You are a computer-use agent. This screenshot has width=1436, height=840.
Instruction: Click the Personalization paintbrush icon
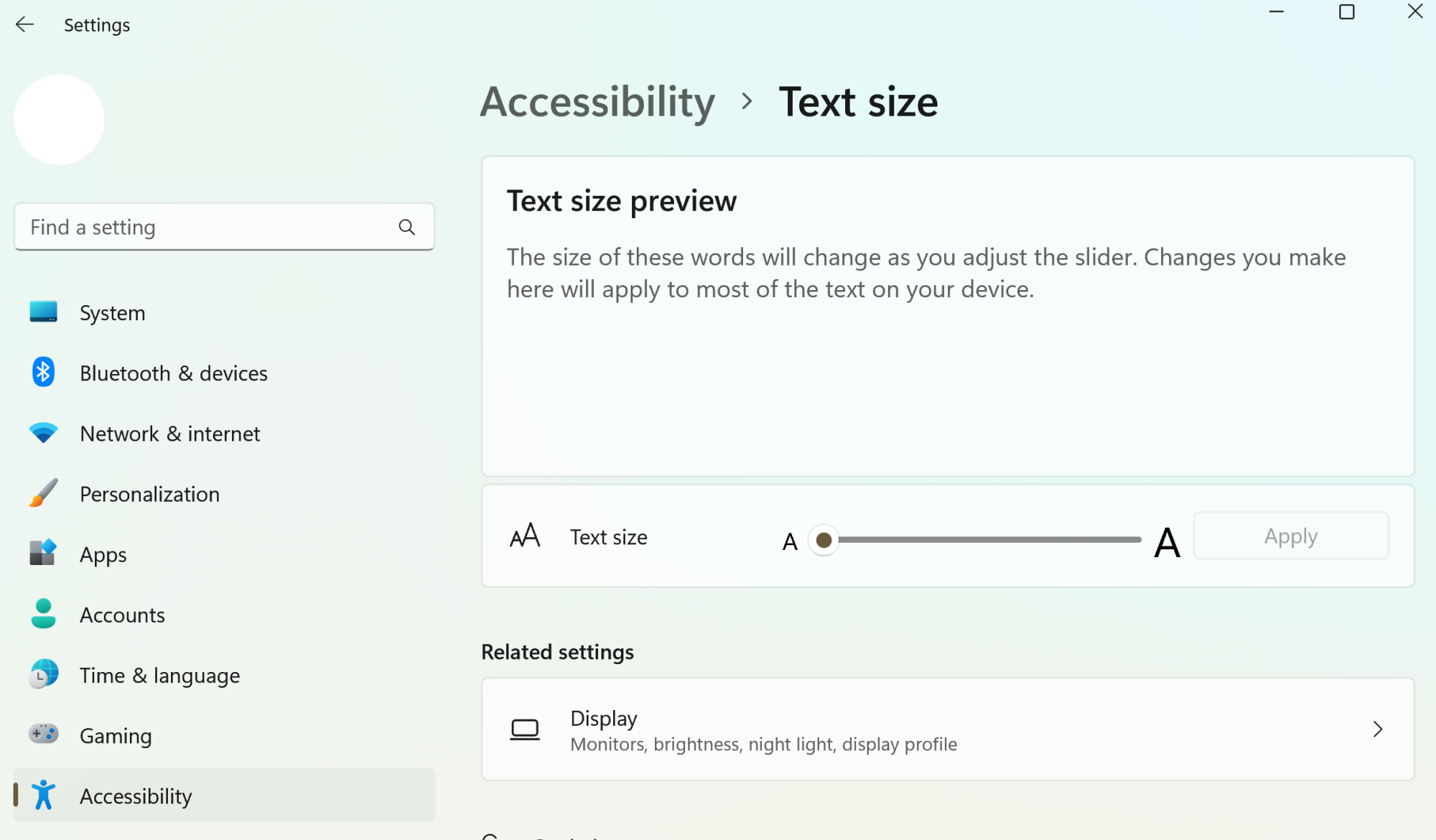pyautogui.click(x=43, y=493)
